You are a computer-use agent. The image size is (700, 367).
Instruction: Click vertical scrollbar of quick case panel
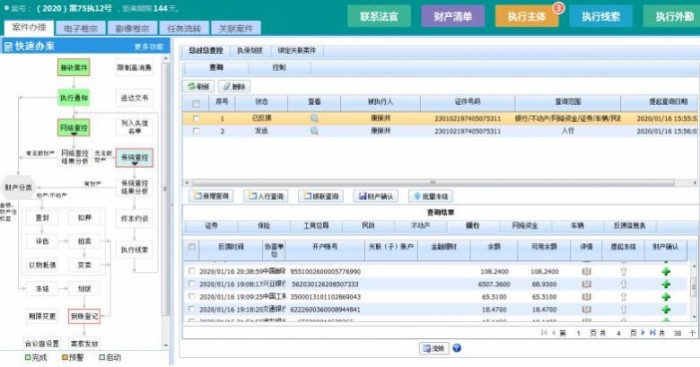[x=165, y=188]
